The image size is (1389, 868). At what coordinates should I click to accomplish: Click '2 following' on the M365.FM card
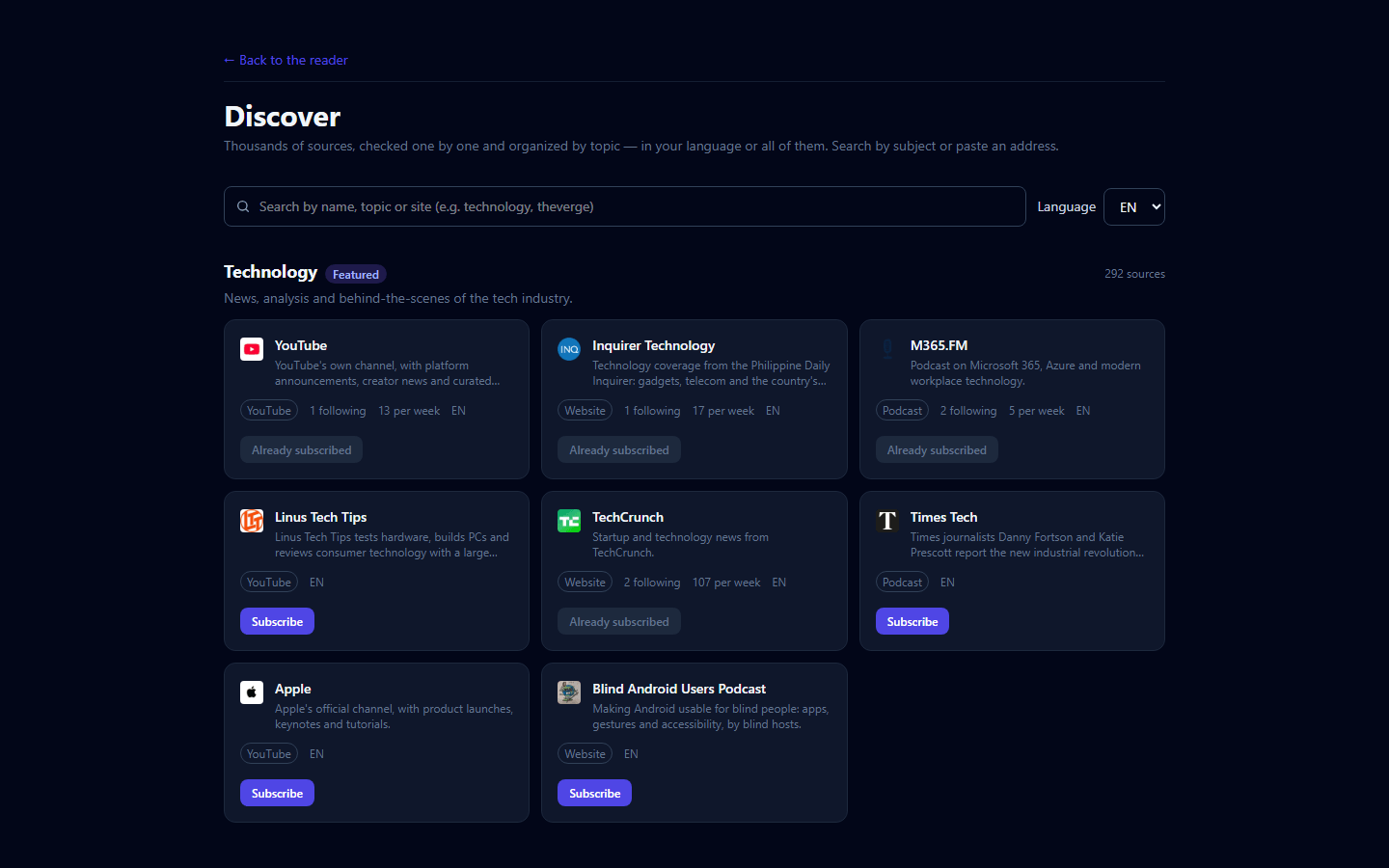point(968,411)
